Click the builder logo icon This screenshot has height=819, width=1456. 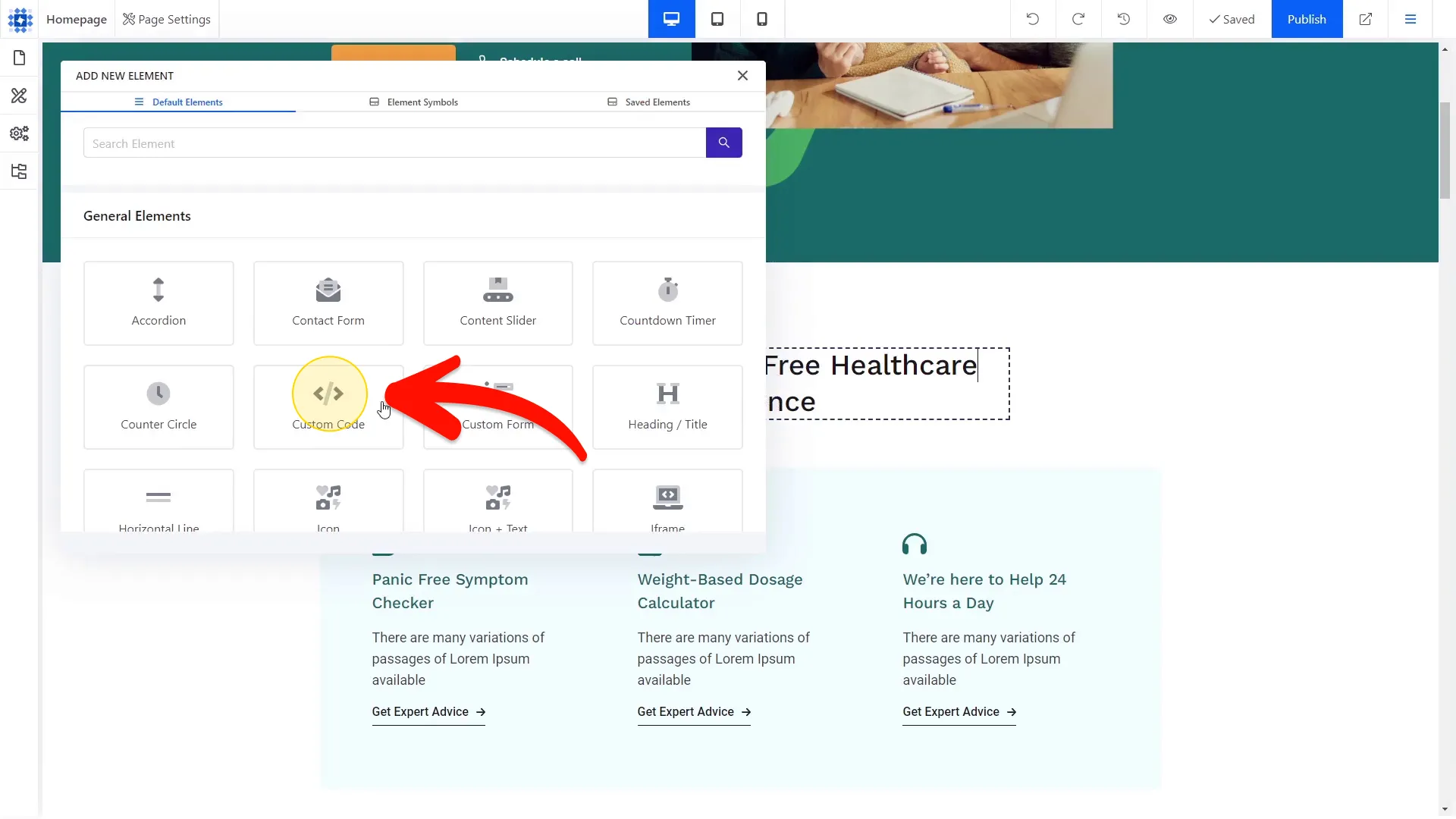(x=20, y=19)
